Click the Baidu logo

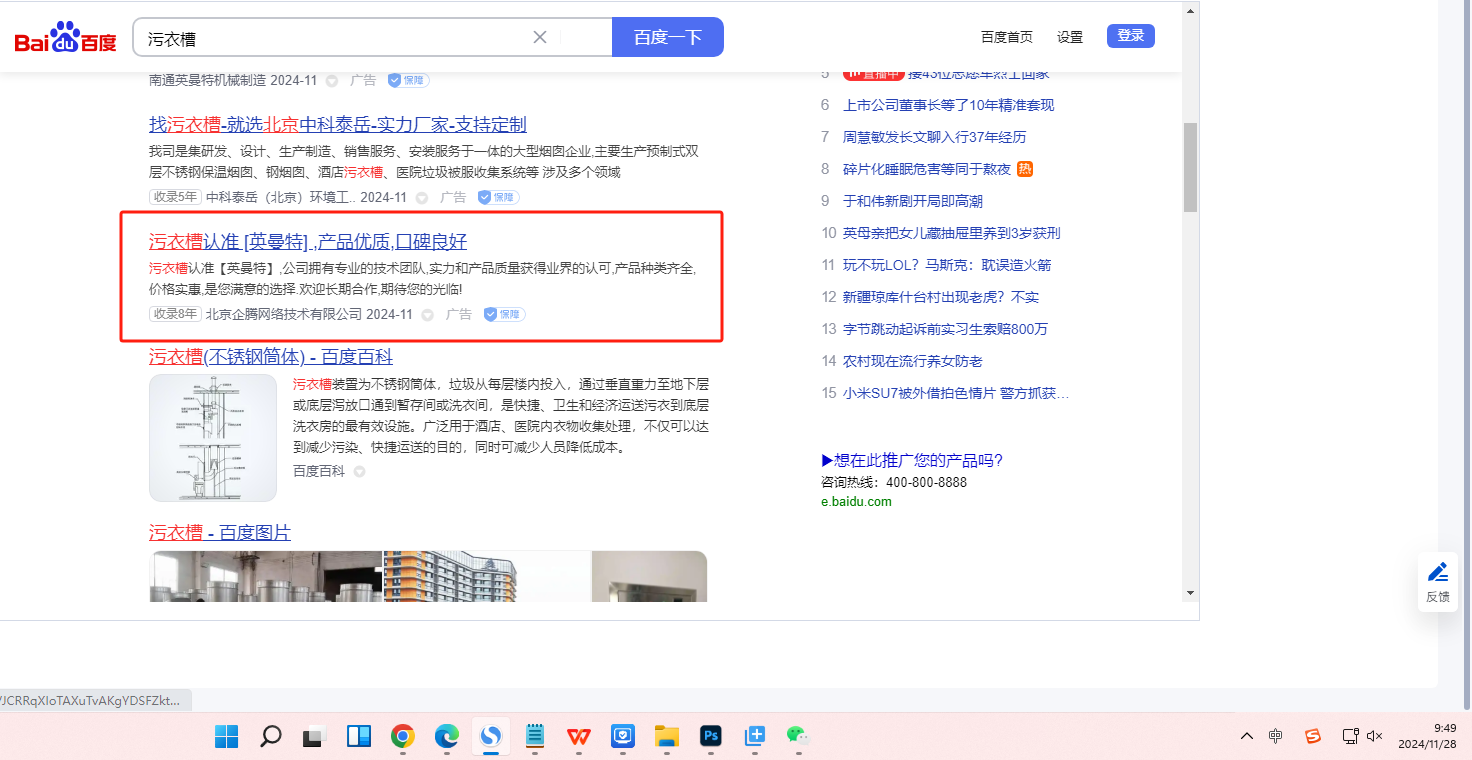pyautogui.click(x=65, y=38)
